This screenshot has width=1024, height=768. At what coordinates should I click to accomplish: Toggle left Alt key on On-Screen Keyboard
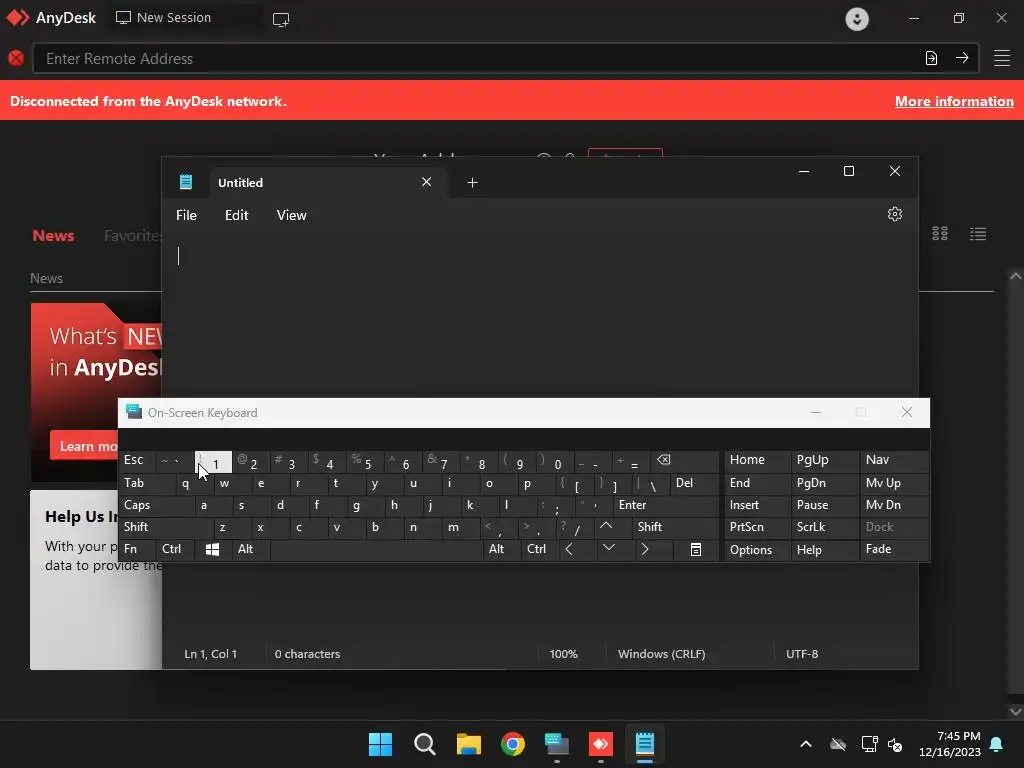pos(250,550)
